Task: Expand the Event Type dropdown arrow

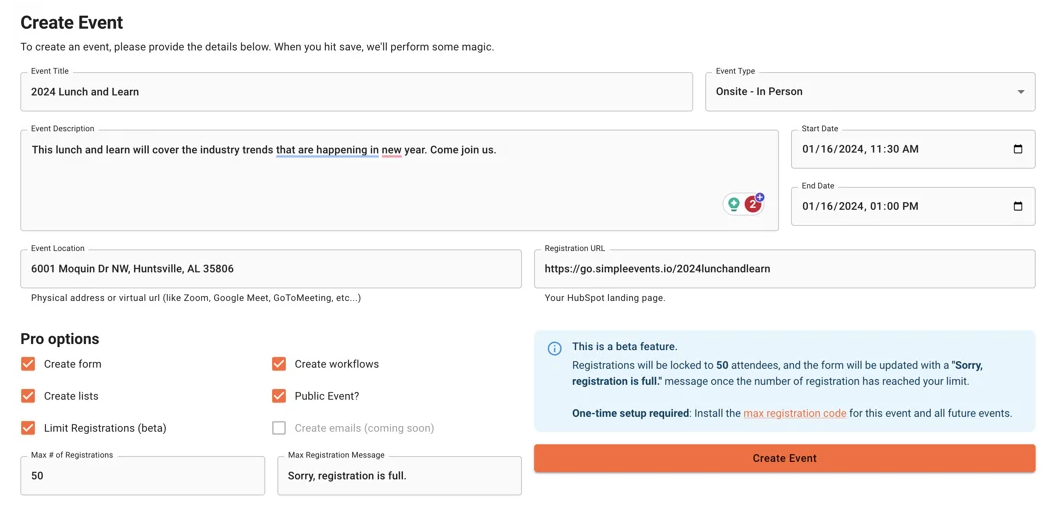Action: (x=1020, y=92)
